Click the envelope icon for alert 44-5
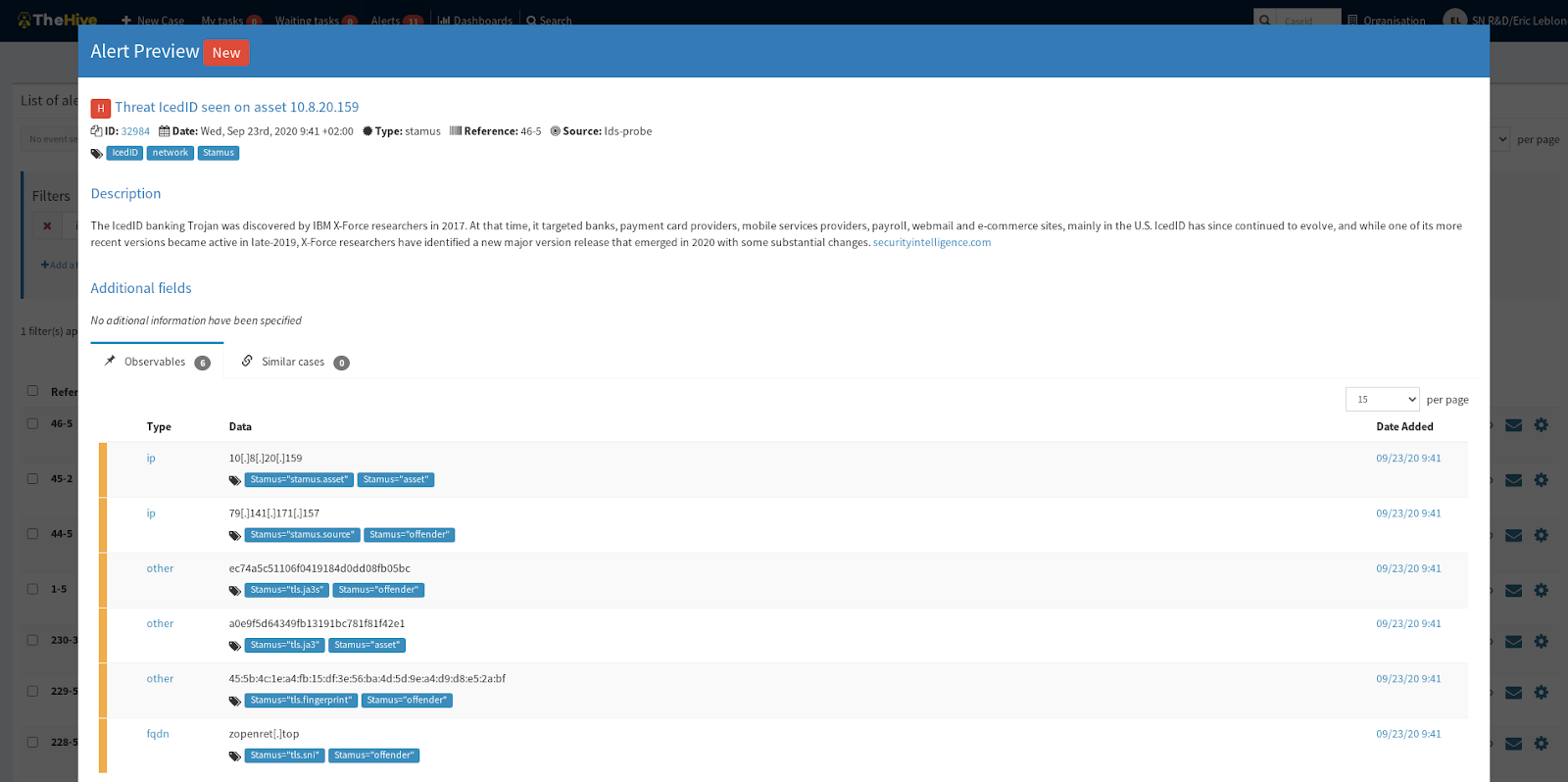This screenshot has height=782, width=1568. pyautogui.click(x=1513, y=535)
